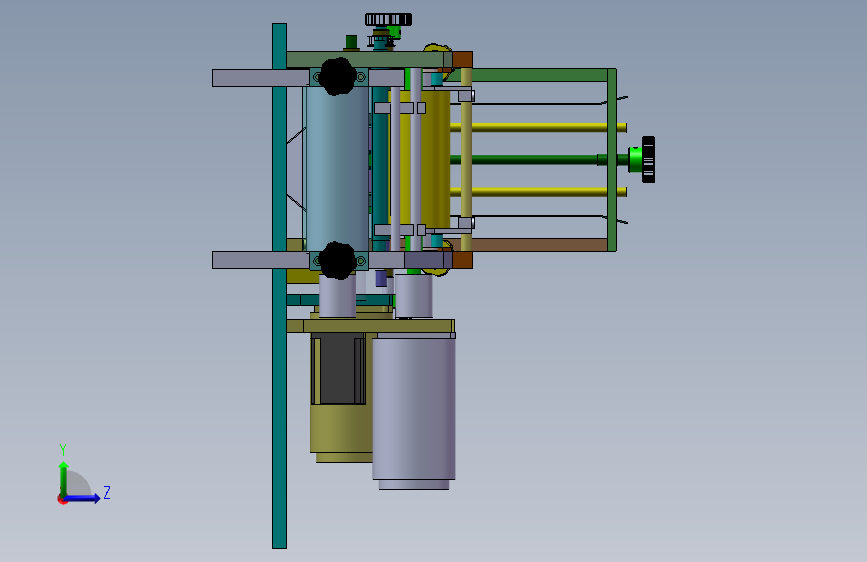Select the lower black star knob
This screenshot has height=562, width=867.
click(337, 260)
